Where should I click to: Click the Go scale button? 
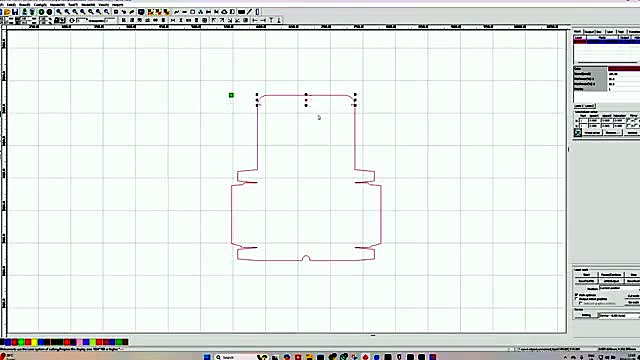click(x=633, y=302)
